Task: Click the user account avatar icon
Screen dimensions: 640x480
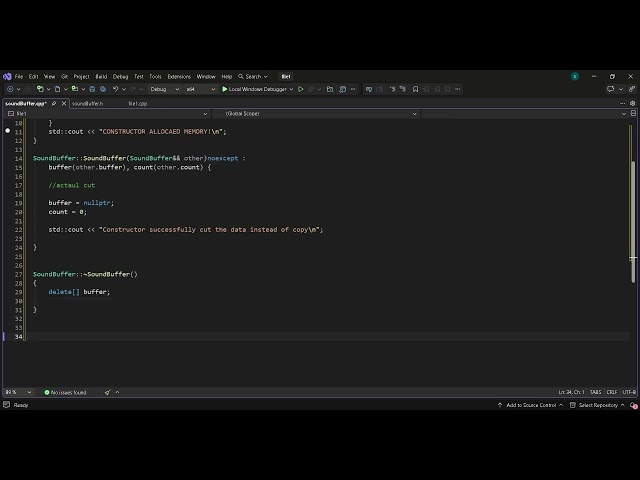Action: (575, 76)
